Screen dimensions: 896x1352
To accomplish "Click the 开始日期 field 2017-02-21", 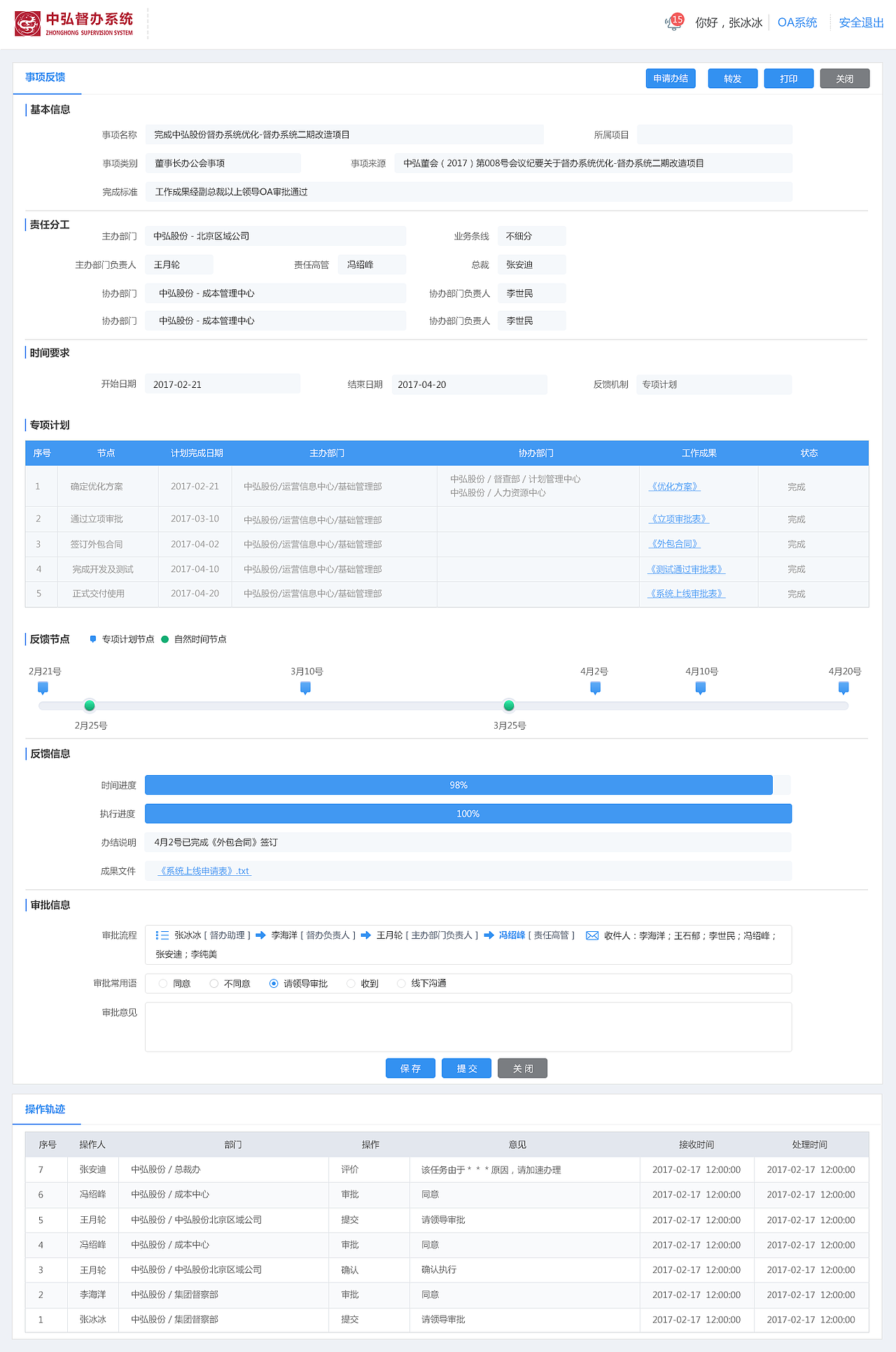I will (x=223, y=384).
